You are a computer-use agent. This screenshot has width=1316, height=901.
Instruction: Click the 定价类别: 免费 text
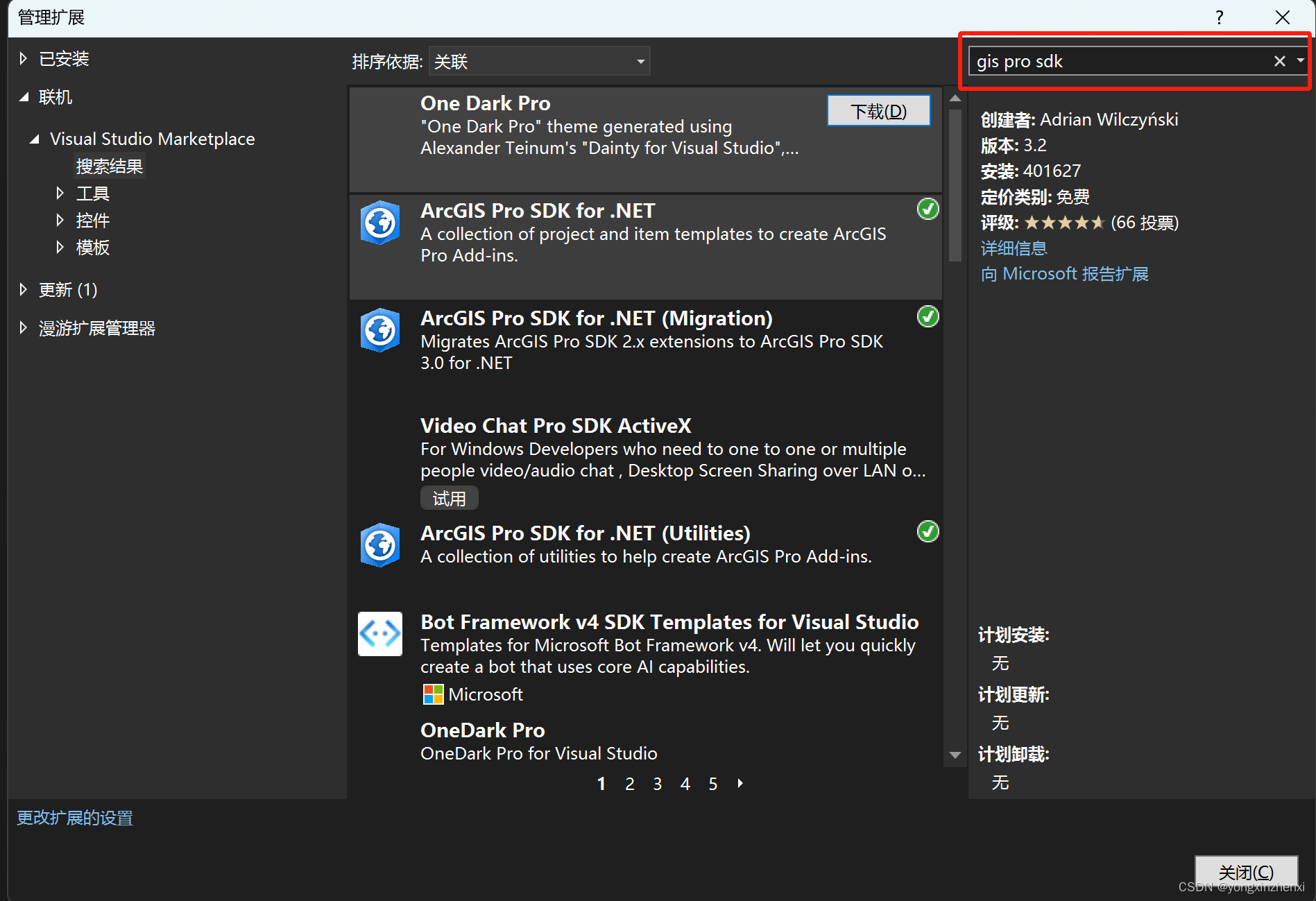(1034, 197)
